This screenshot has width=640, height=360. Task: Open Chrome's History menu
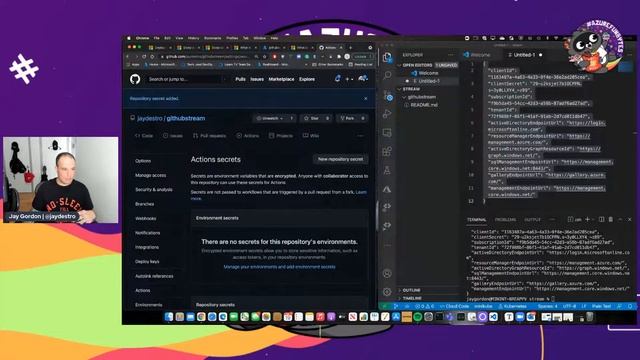click(193, 38)
